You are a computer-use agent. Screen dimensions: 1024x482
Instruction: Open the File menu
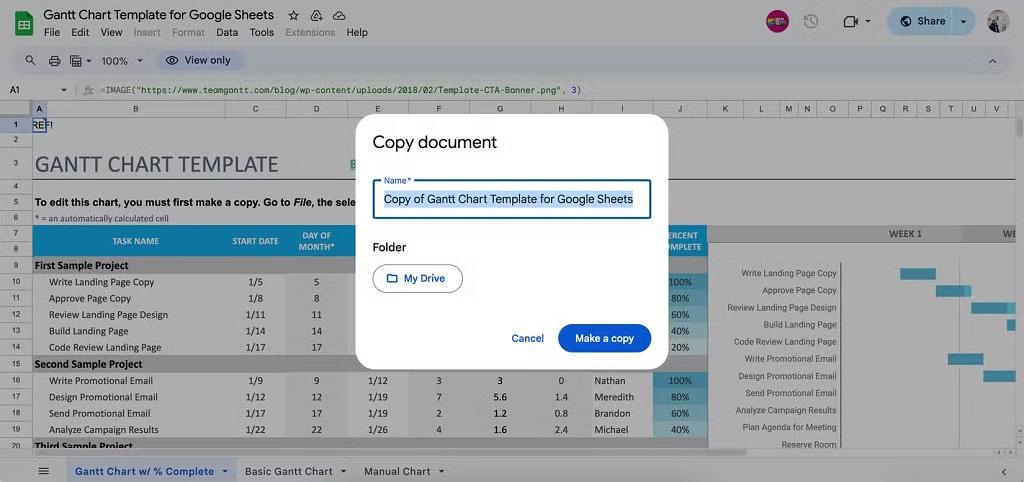(x=52, y=32)
